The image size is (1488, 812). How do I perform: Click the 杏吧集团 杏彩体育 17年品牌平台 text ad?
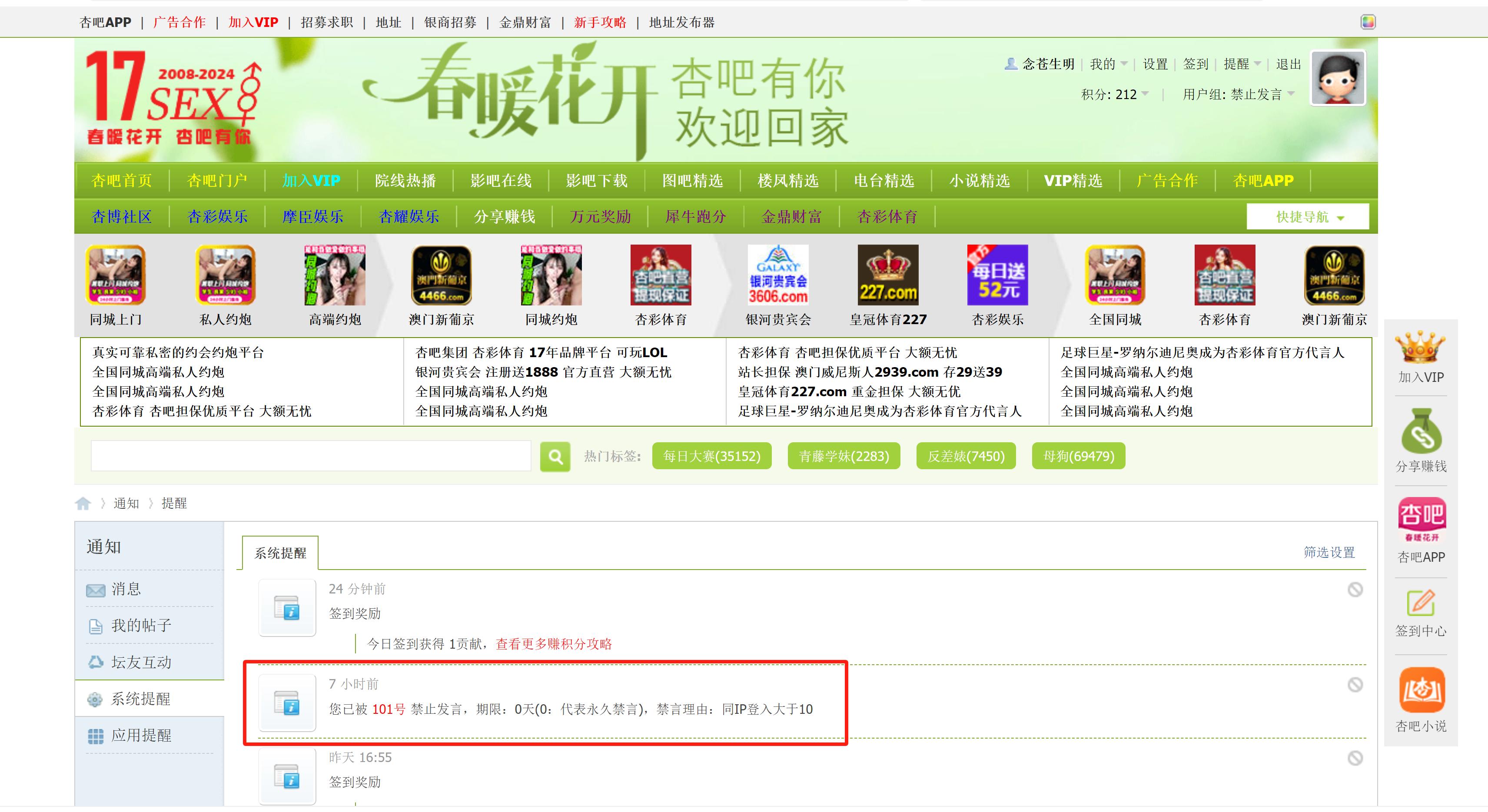[541, 352]
